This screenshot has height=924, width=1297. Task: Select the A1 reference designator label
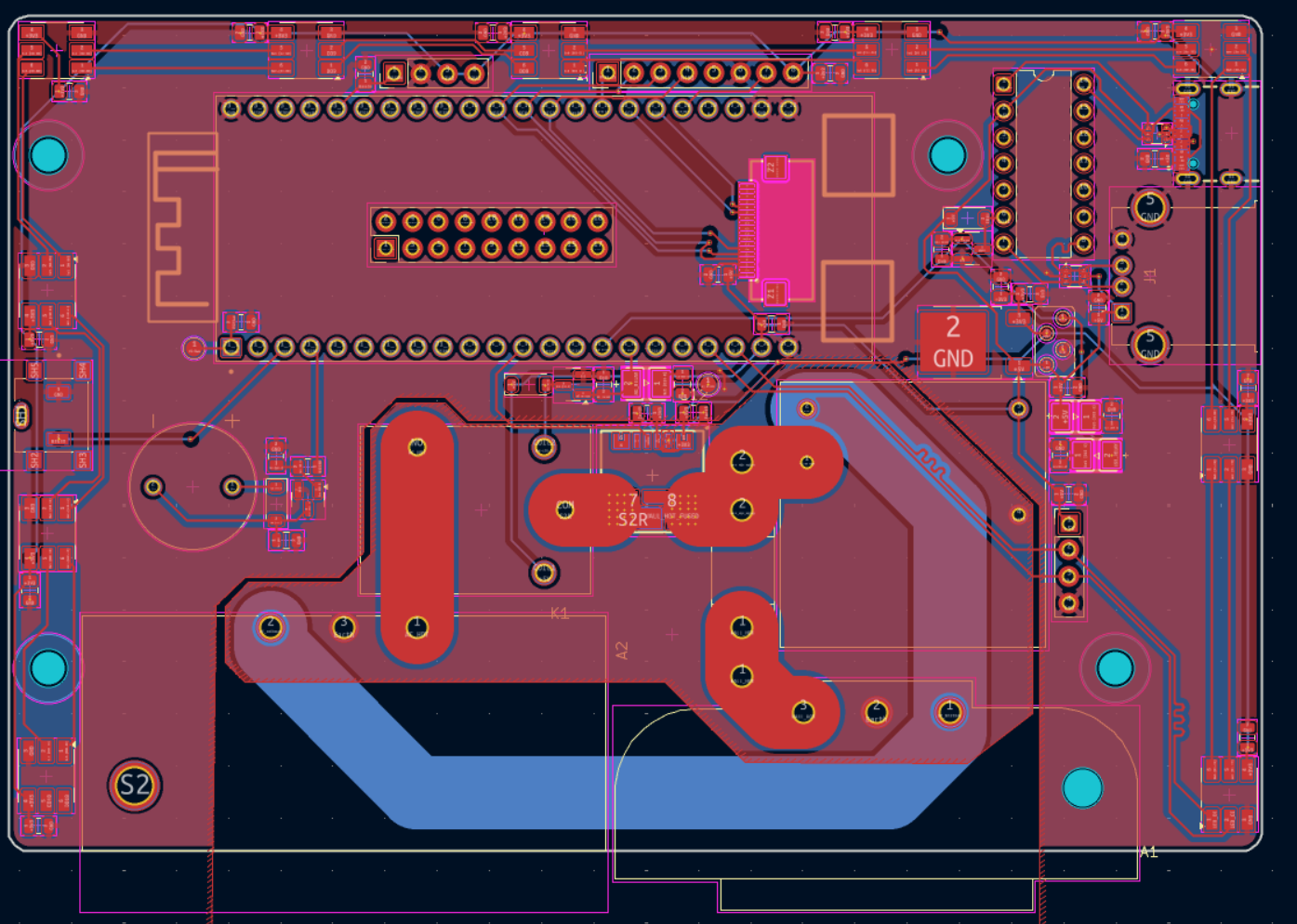click(x=1149, y=852)
